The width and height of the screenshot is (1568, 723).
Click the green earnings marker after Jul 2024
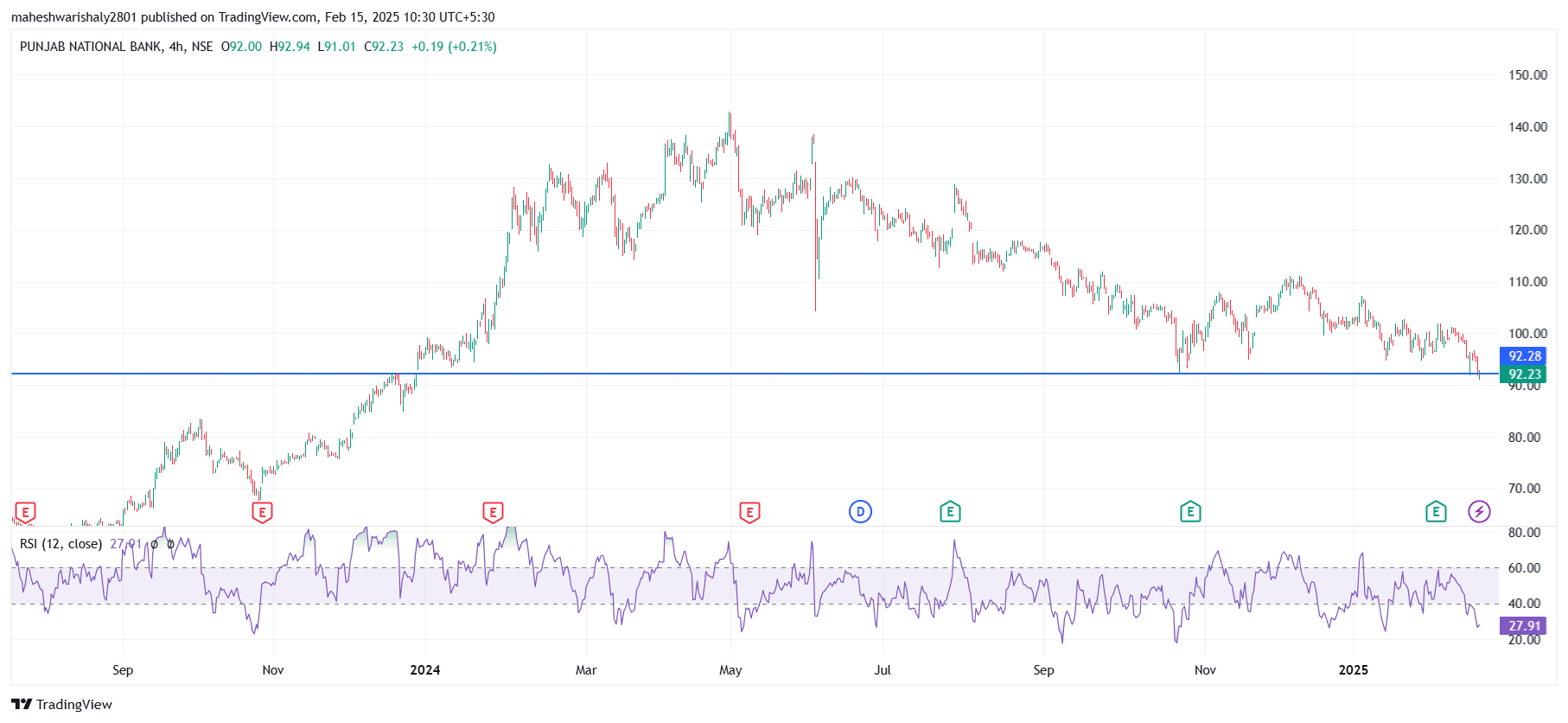pyautogui.click(x=950, y=512)
